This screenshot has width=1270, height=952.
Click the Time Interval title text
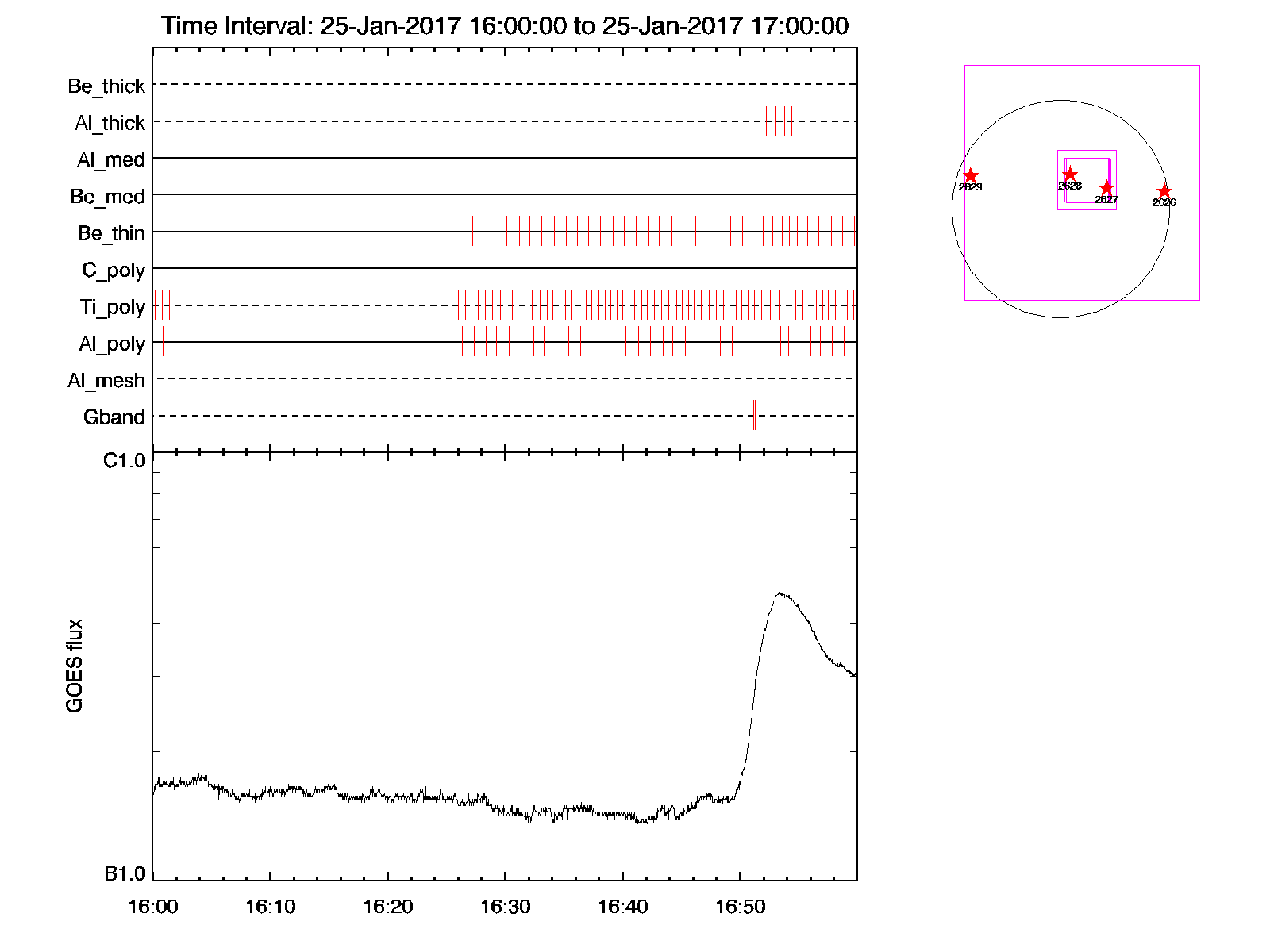(x=505, y=26)
